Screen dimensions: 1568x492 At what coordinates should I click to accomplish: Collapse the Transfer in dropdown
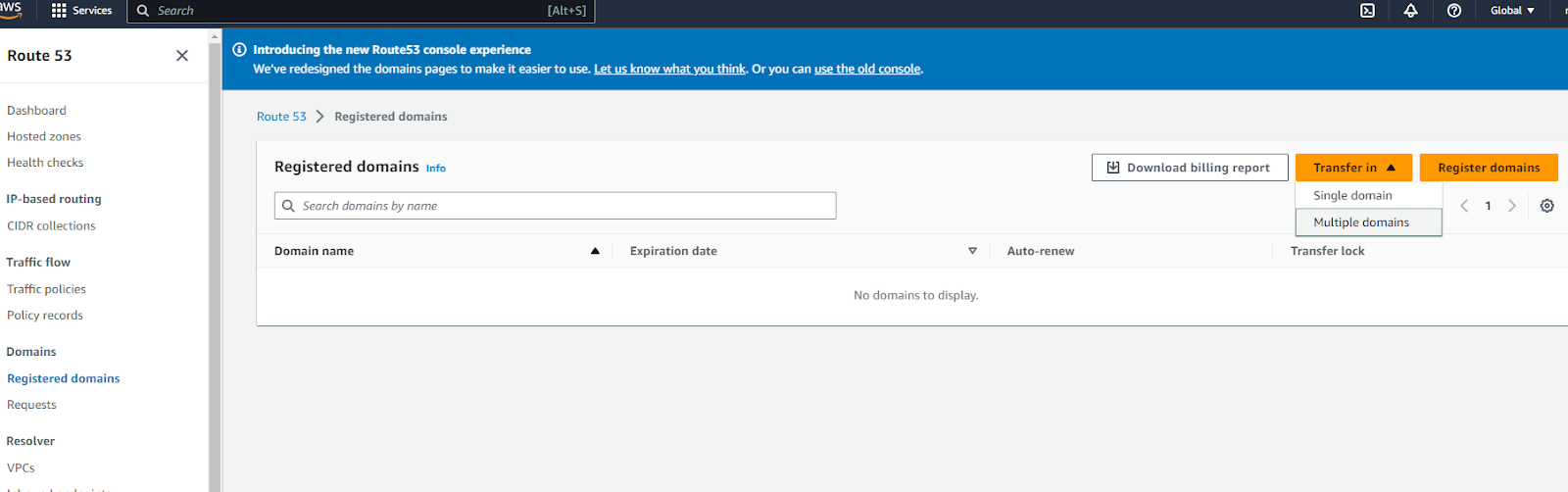pos(1353,168)
